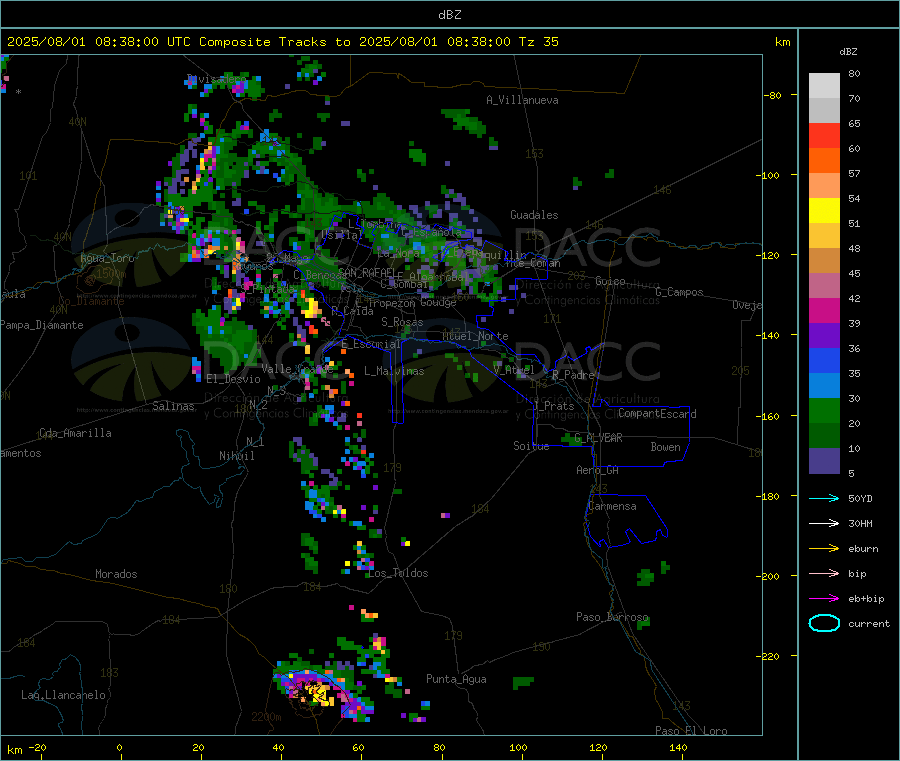Image resolution: width=900 pixels, height=761 pixels.
Task: Click the Carmensa map label
Action: click(612, 506)
